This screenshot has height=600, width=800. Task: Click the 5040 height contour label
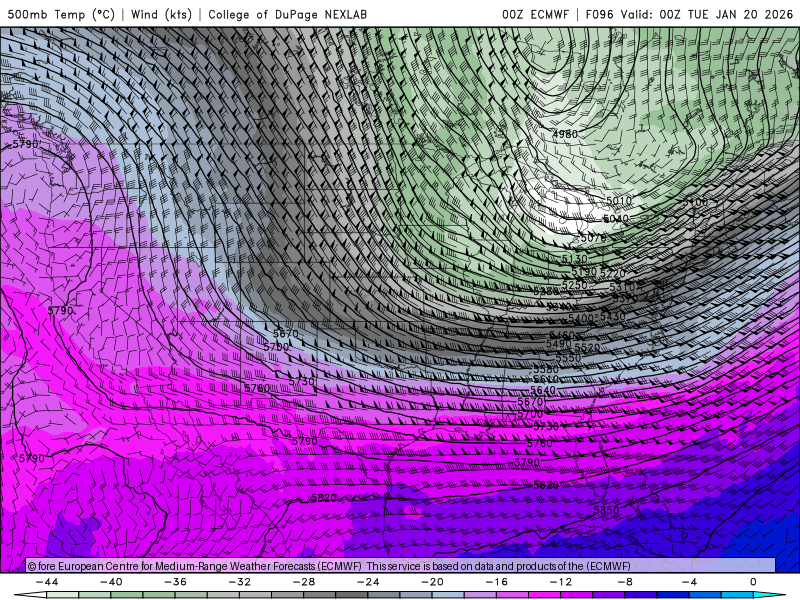[616, 218]
